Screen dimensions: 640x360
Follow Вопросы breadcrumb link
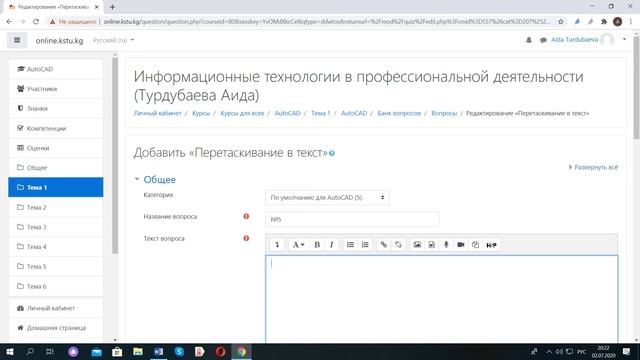coord(444,113)
